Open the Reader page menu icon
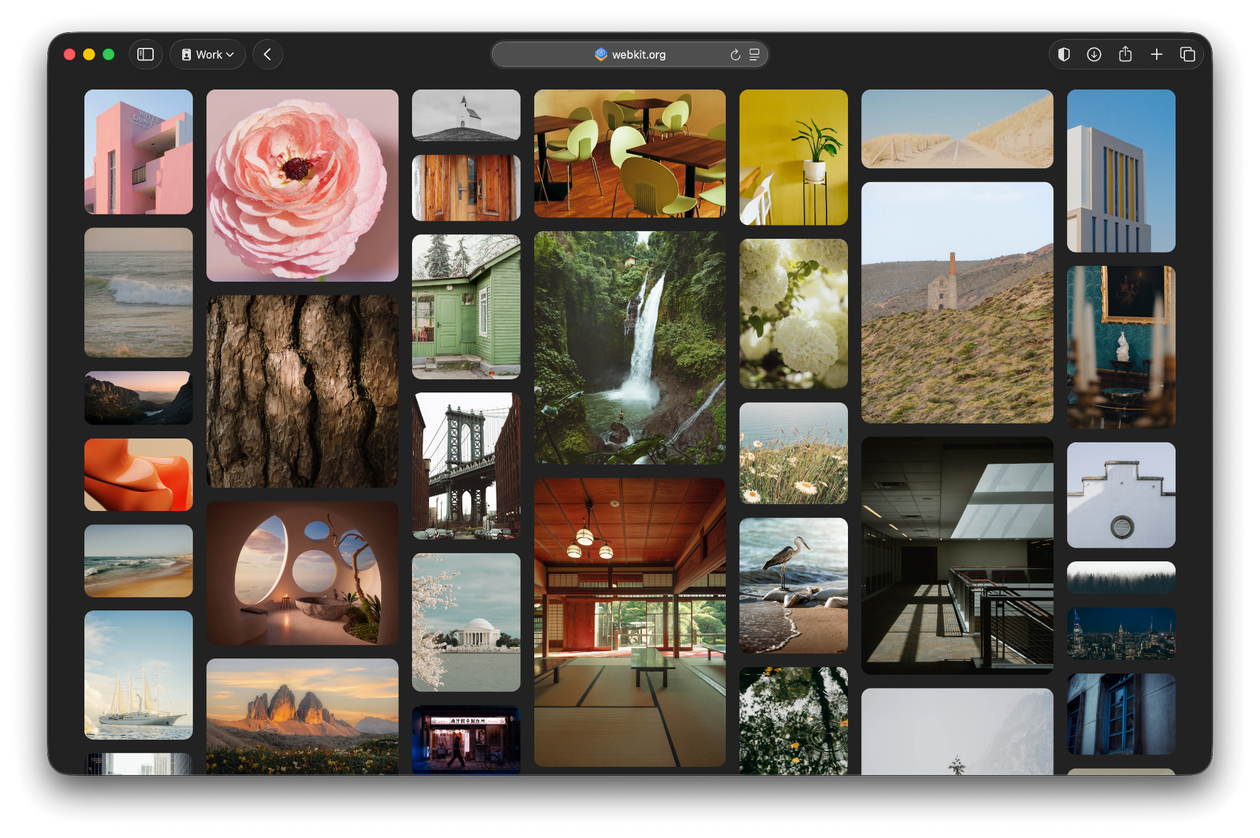Image resolution: width=1260 pixels, height=838 pixels. tap(755, 55)
